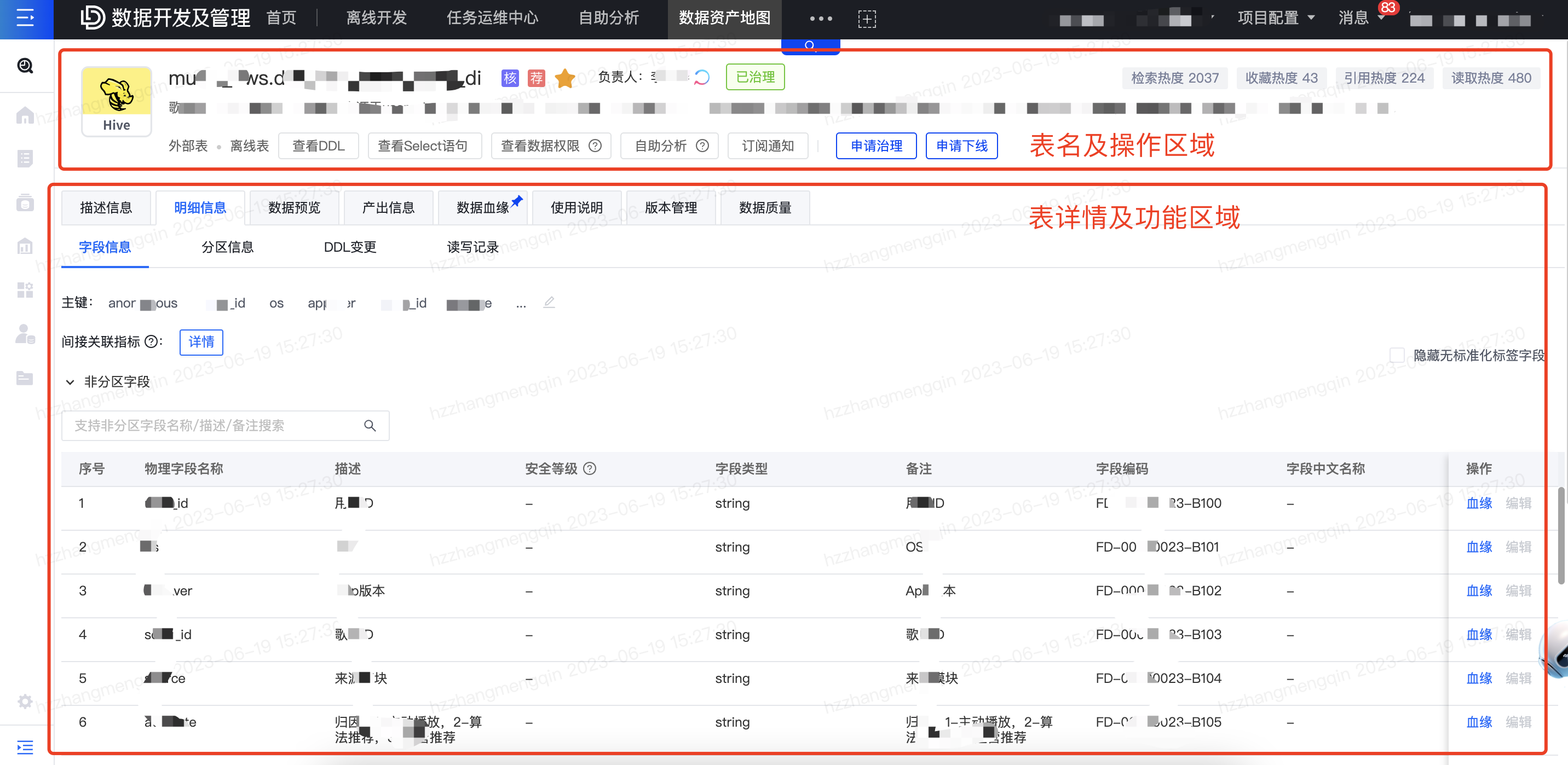Open the DDL变更 sub-tab
Image resolution: width=1568 pixels, height=765 pixels.
point(350,247)
